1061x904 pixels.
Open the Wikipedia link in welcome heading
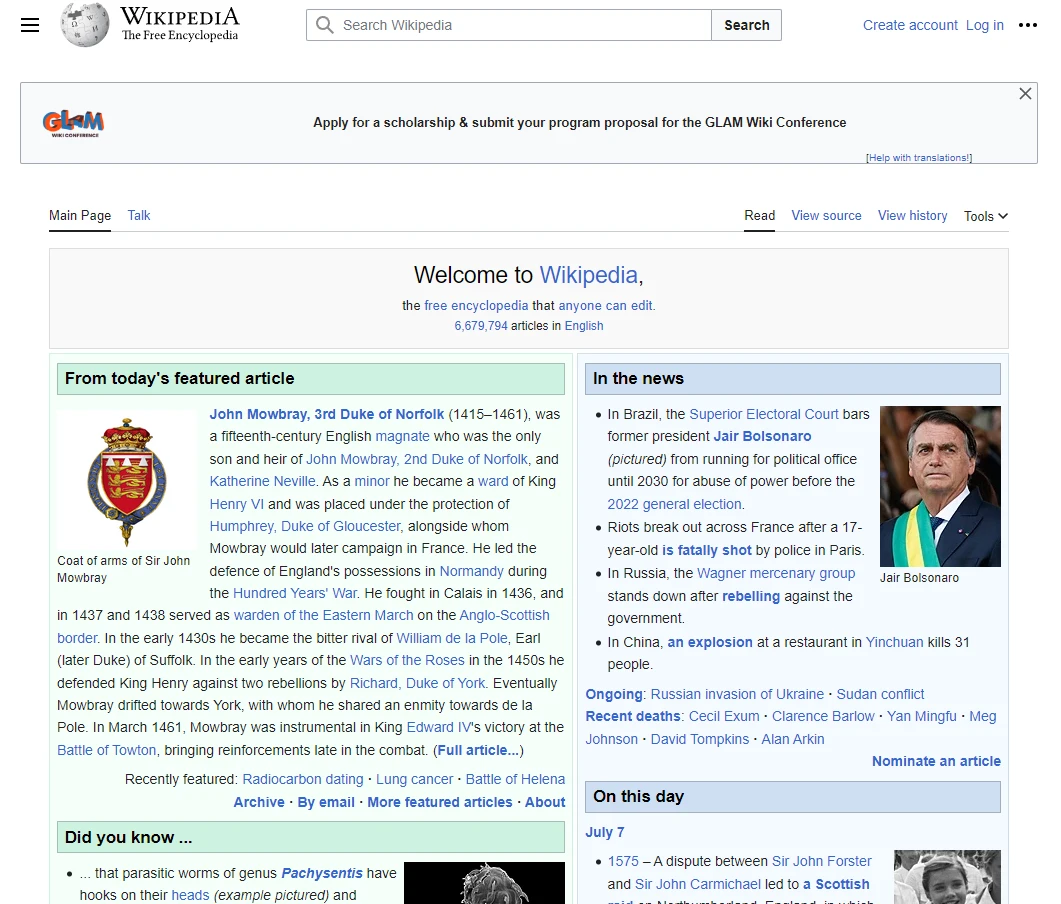point(588,275)
